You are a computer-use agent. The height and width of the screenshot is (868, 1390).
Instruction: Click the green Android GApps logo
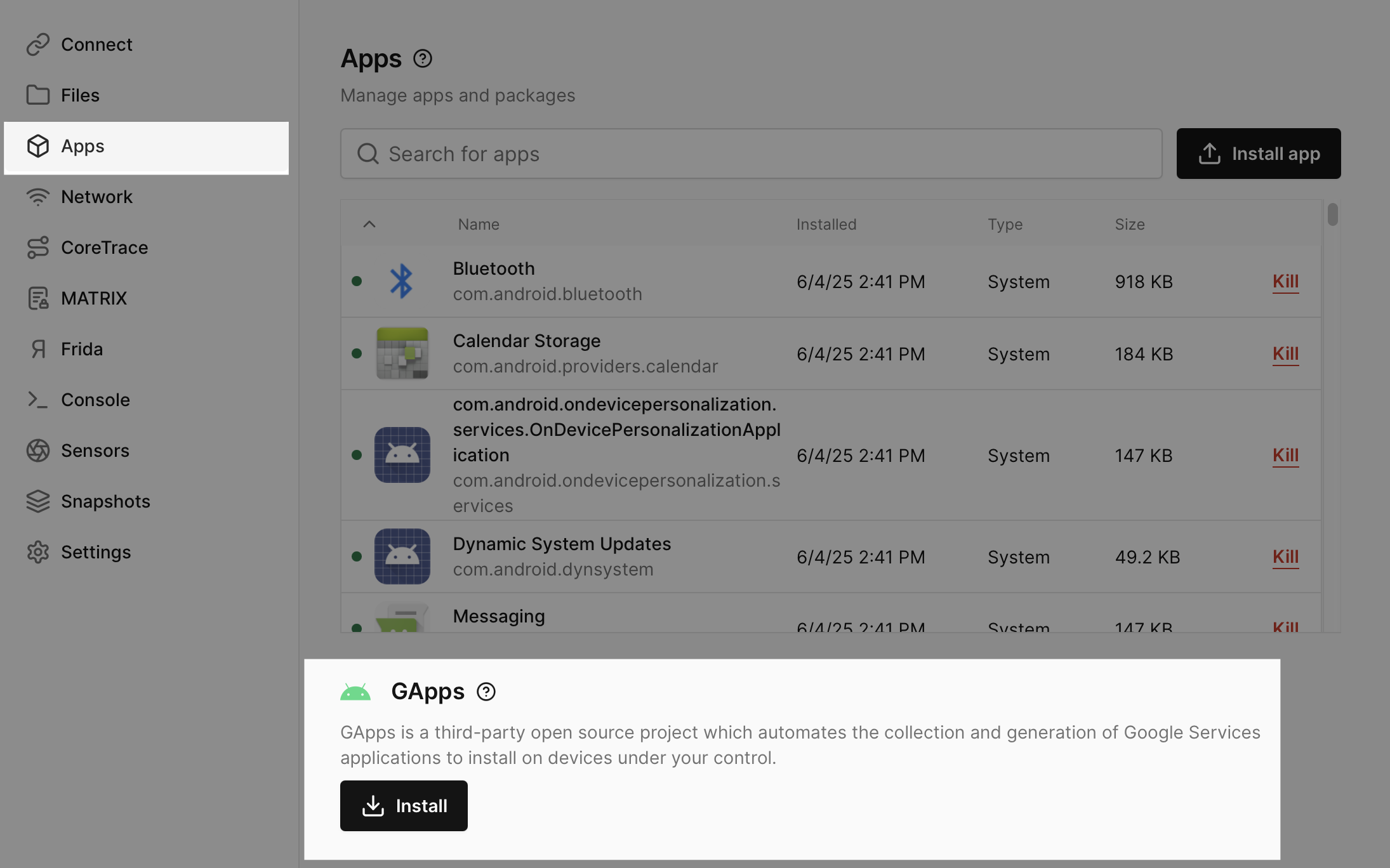coord(355,692)
